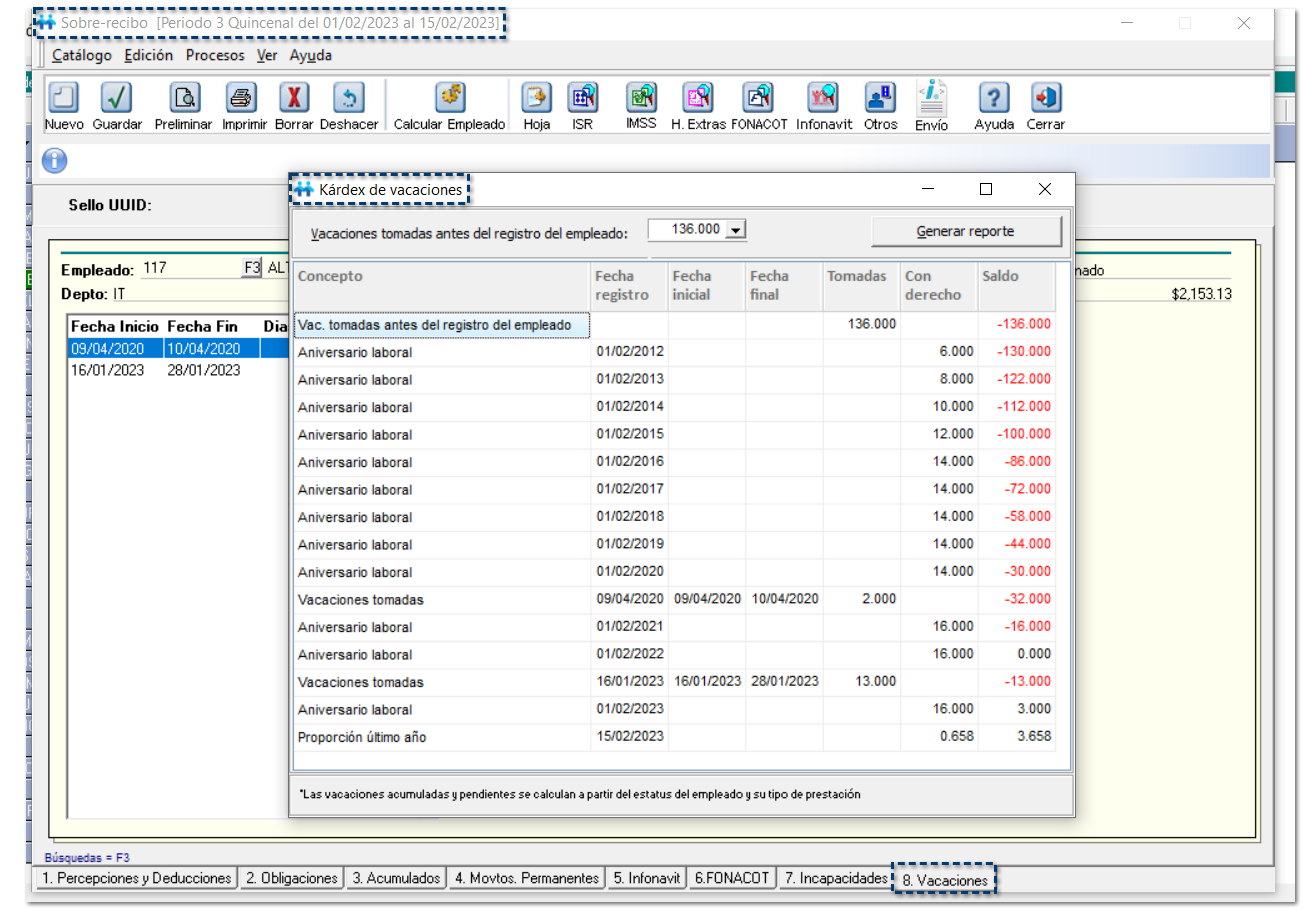The height and width of the screenshot is (911, 1304).
Task: Open the Preliminar preview icon
Action: tap(184, 98)
